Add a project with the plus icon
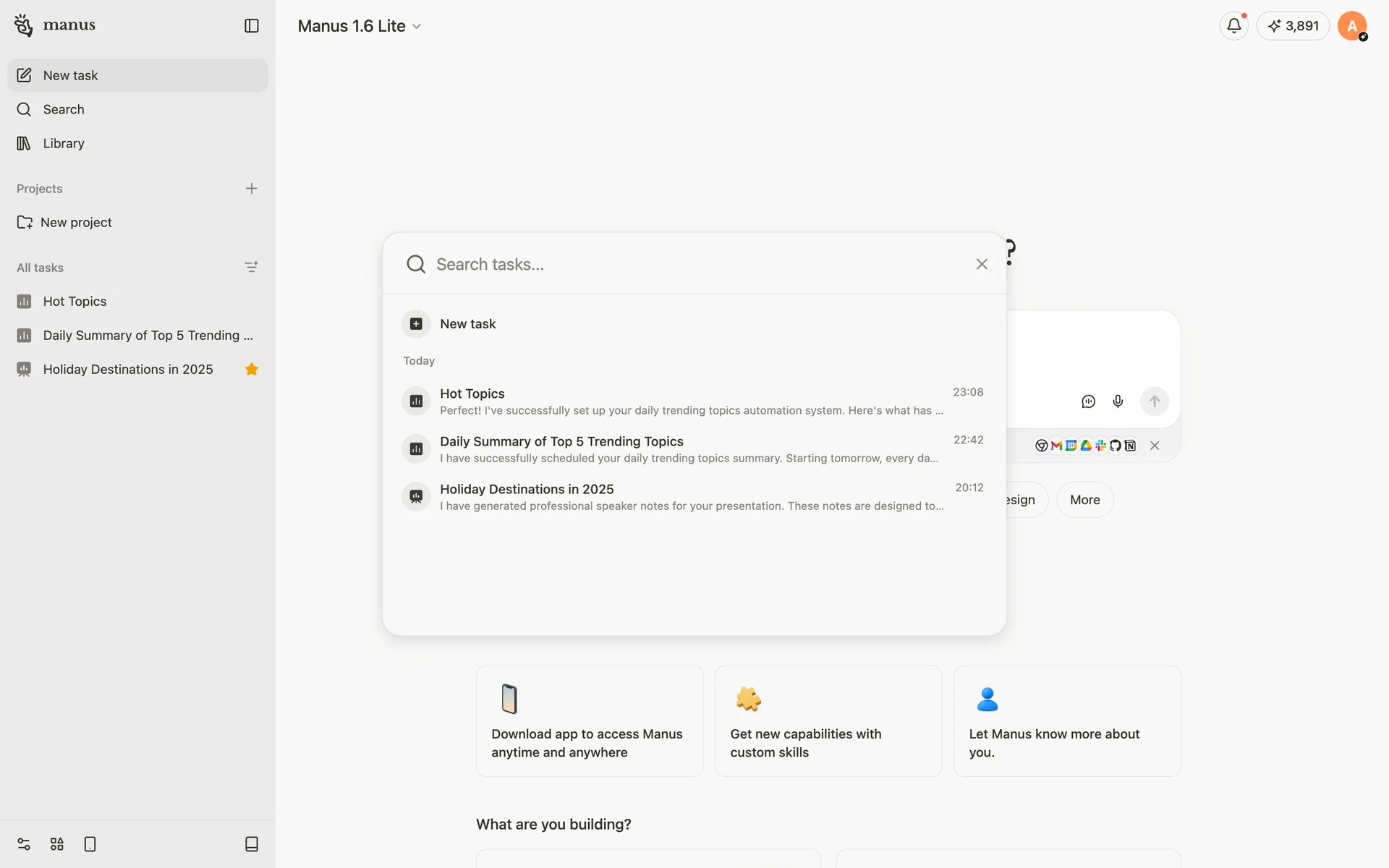1389x868 pixels. click(251, 189)
